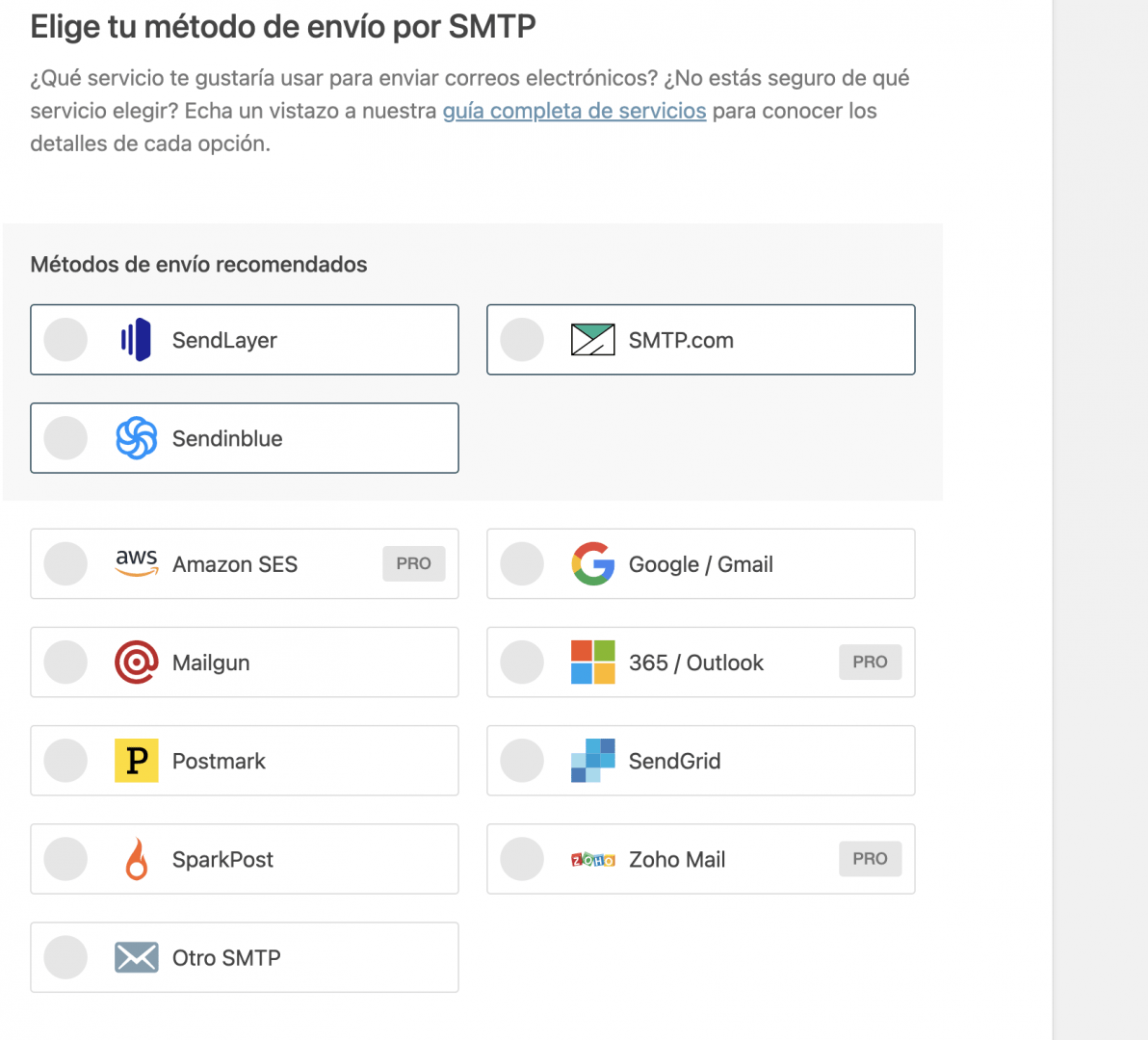Click the SendGrid label text
1148x1040 pixels.
click(x=674, y=761)
